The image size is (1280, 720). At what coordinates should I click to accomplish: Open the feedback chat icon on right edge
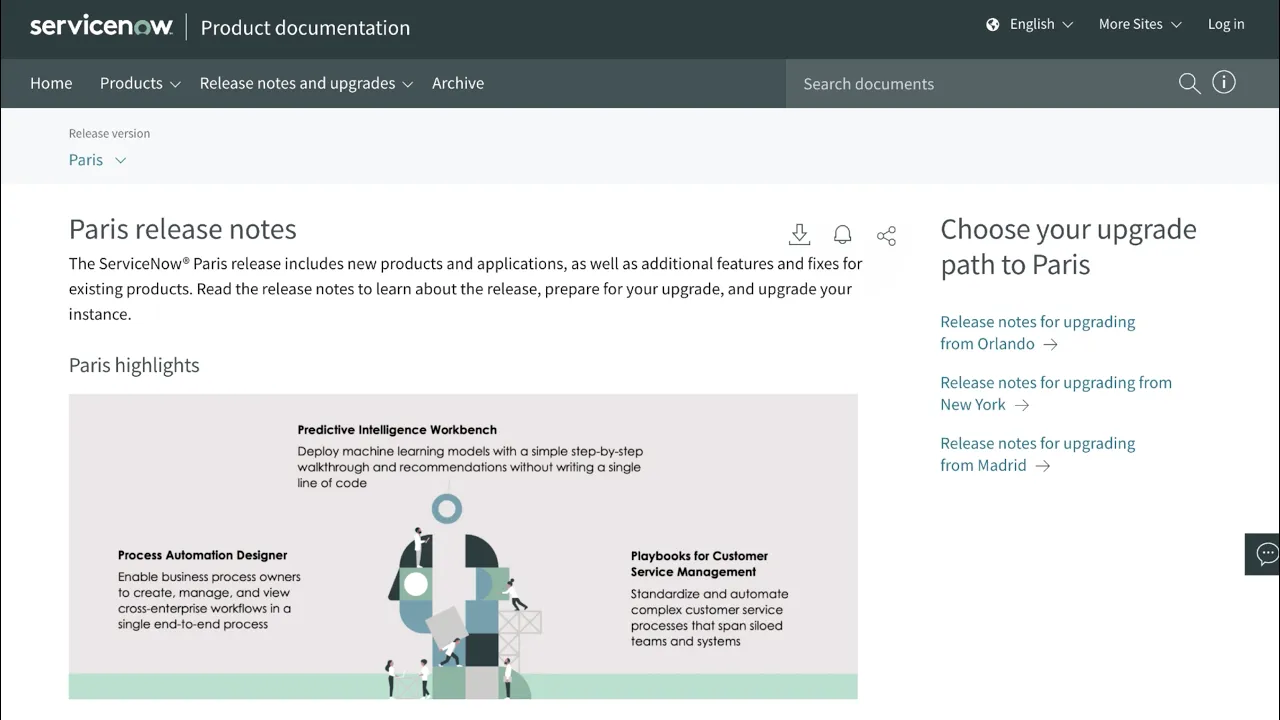[x=1264, y=553]
